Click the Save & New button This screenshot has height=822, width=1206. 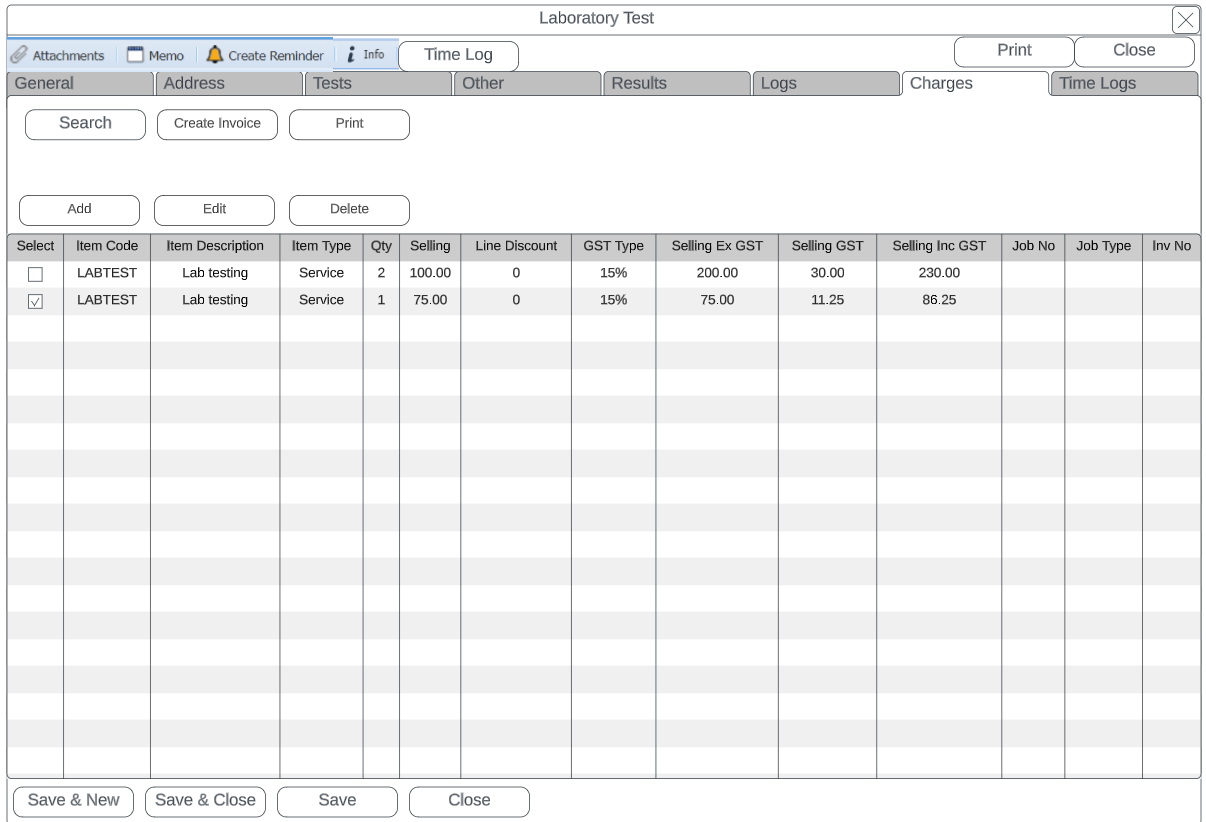point(73,801)
